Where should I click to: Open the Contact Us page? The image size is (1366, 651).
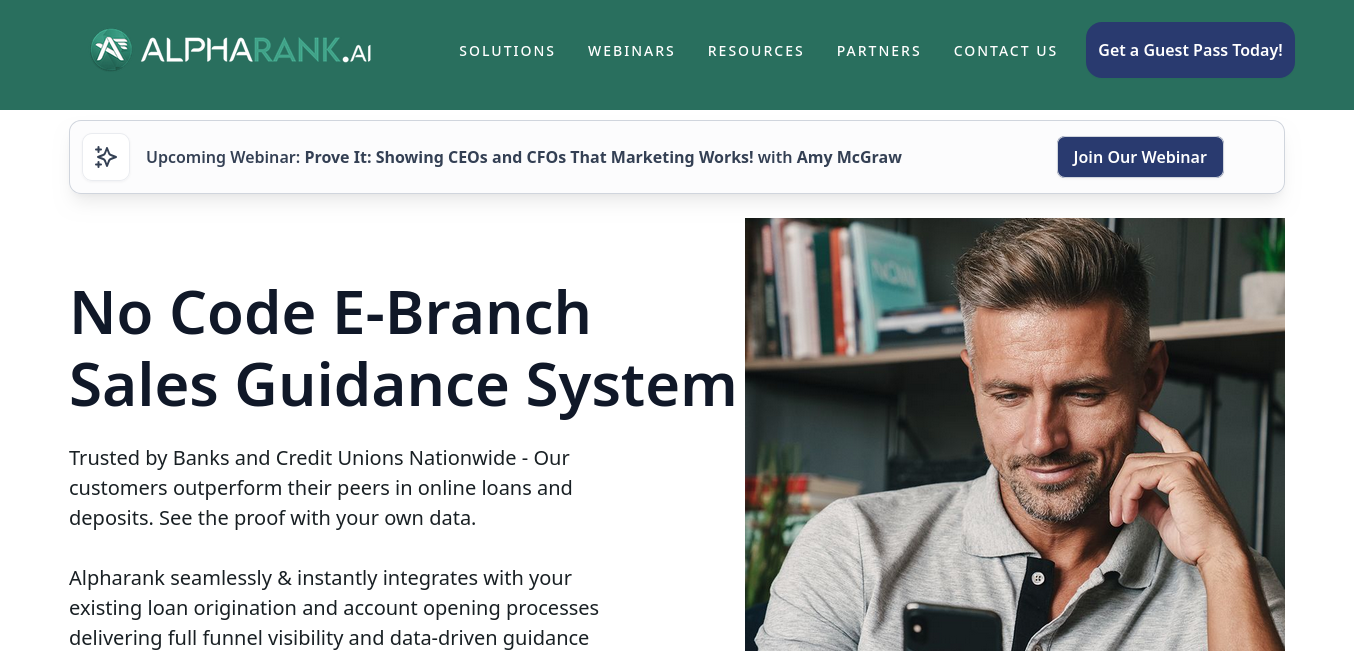pyautogui.click(x=1005, y=51)
